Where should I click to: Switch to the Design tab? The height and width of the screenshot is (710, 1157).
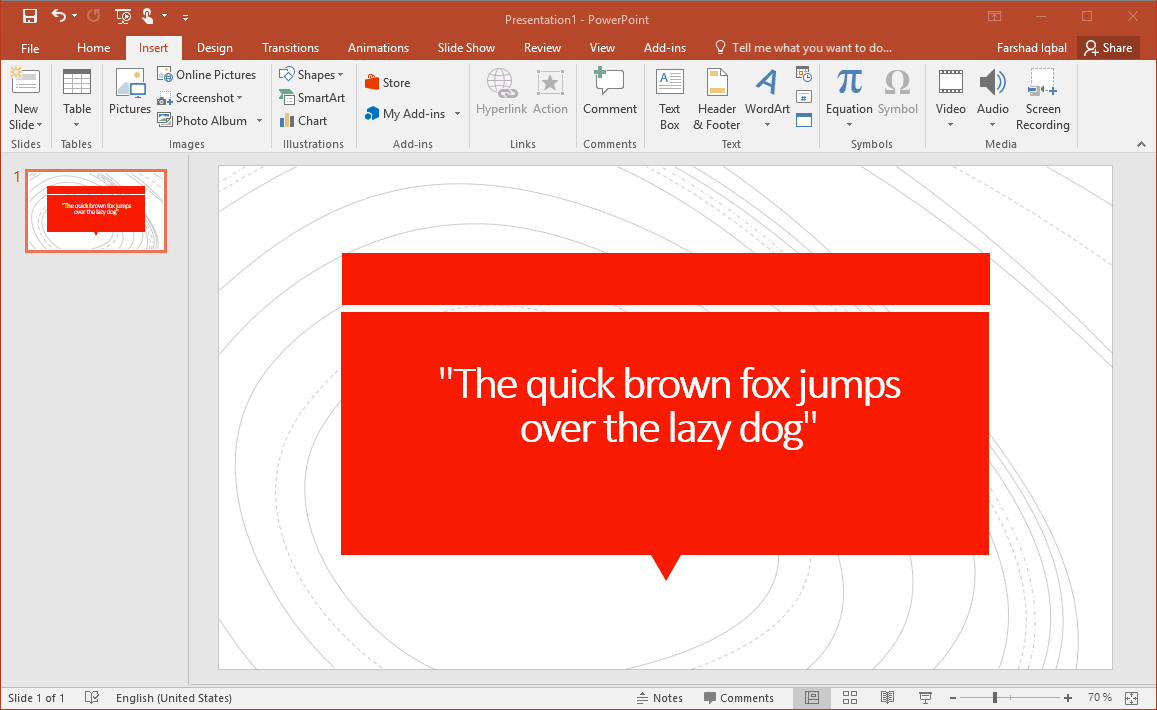point(214,48)
